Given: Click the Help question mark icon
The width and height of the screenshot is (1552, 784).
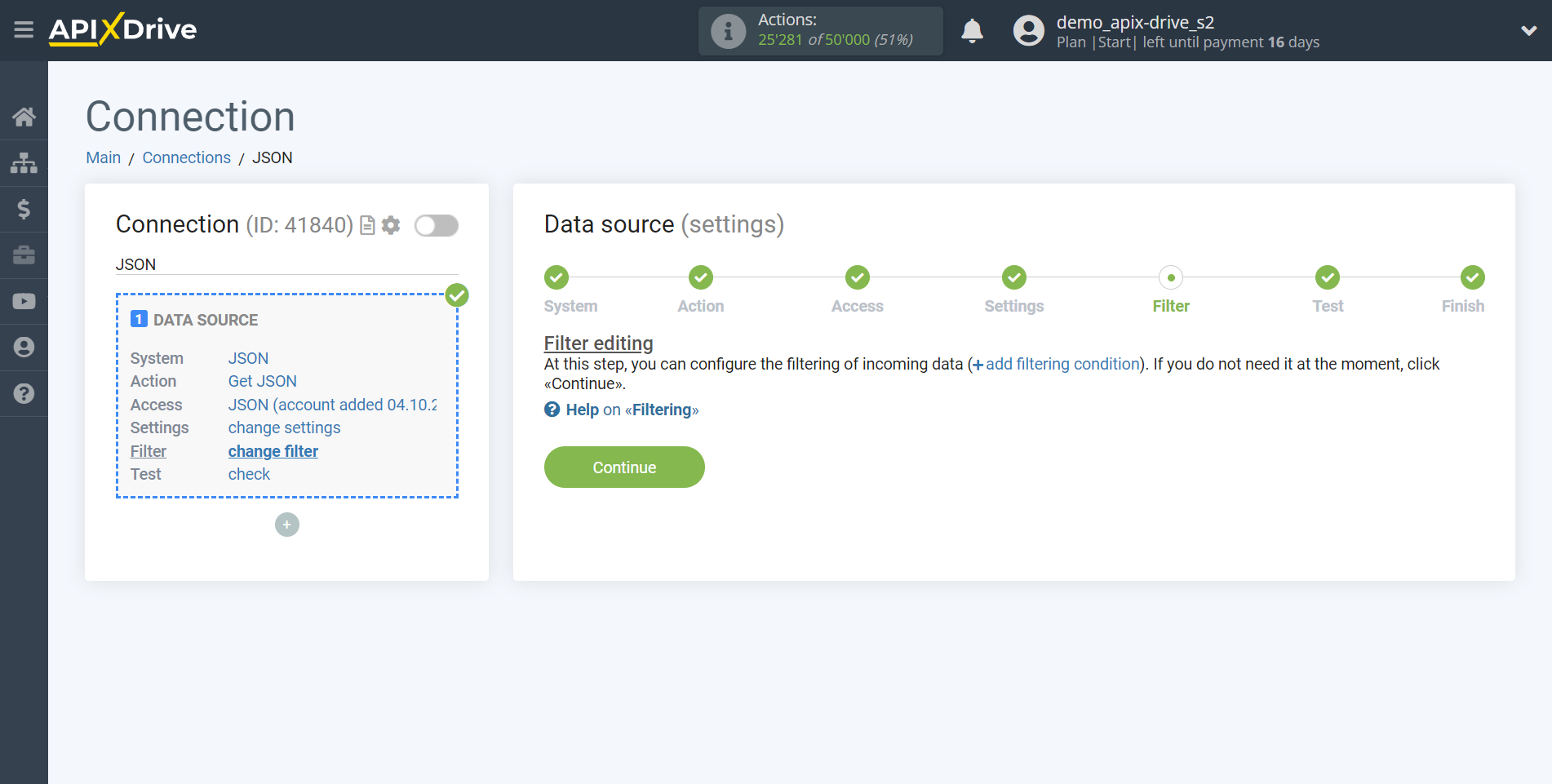Looking at the screenshot, I should point(552,410).
